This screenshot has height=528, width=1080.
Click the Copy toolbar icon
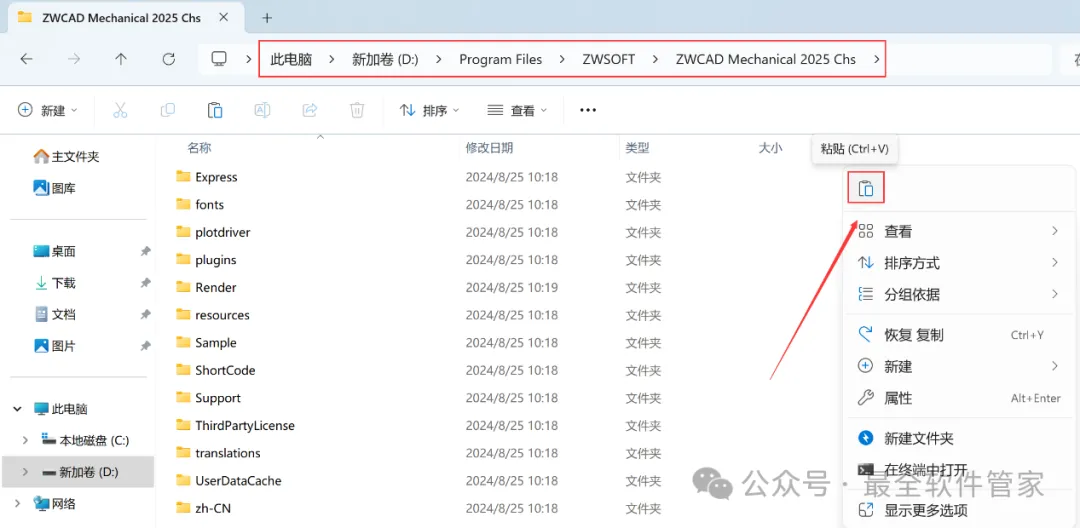click(x=167, y=110)
